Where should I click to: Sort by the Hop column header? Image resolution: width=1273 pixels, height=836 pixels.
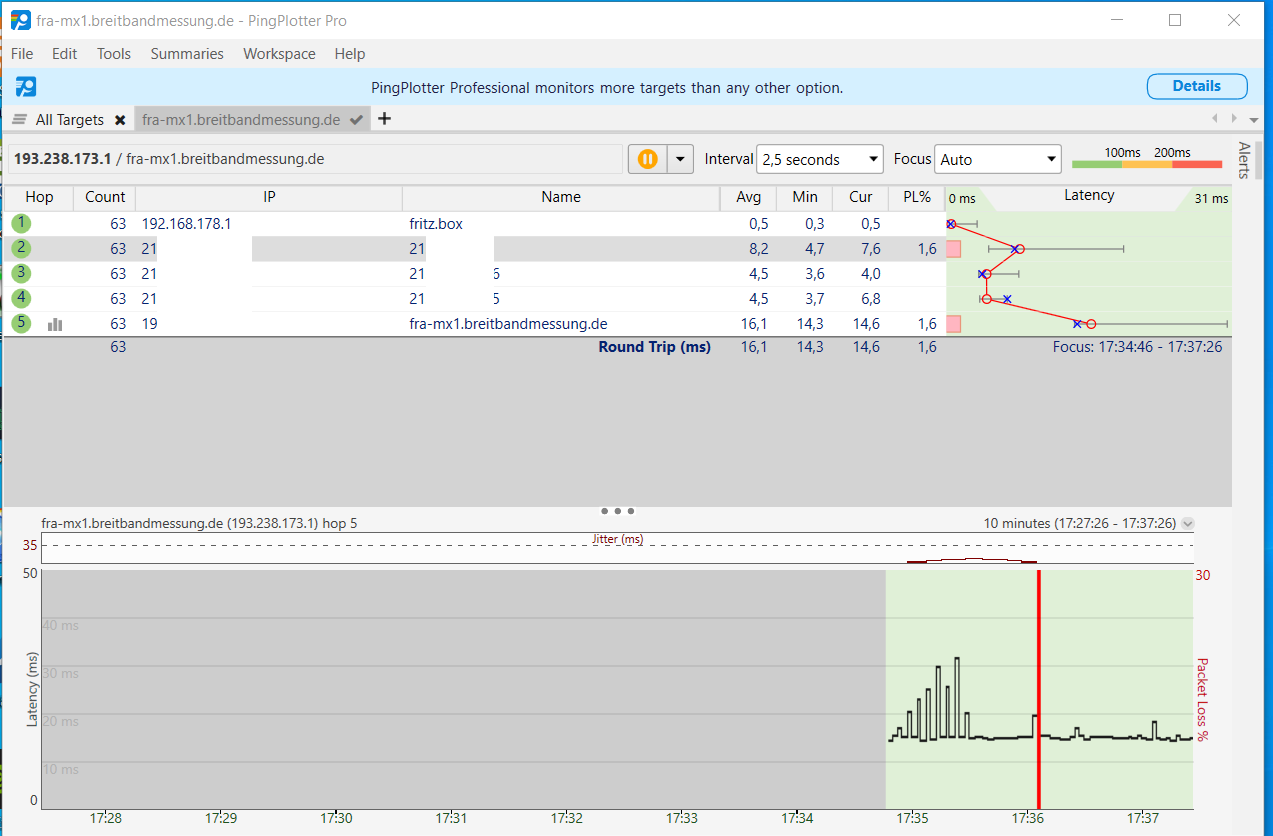pos(39,197)
